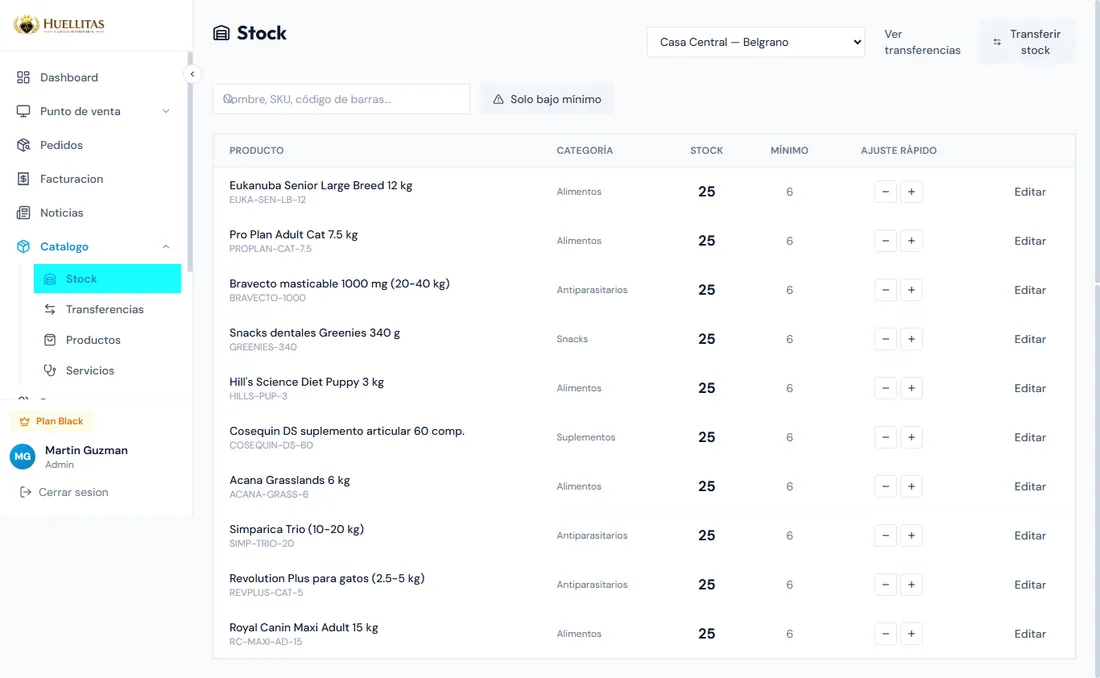Screen dimensions: 1100x678
Task: Click the Stock page title icon
Action: (221, 33)
